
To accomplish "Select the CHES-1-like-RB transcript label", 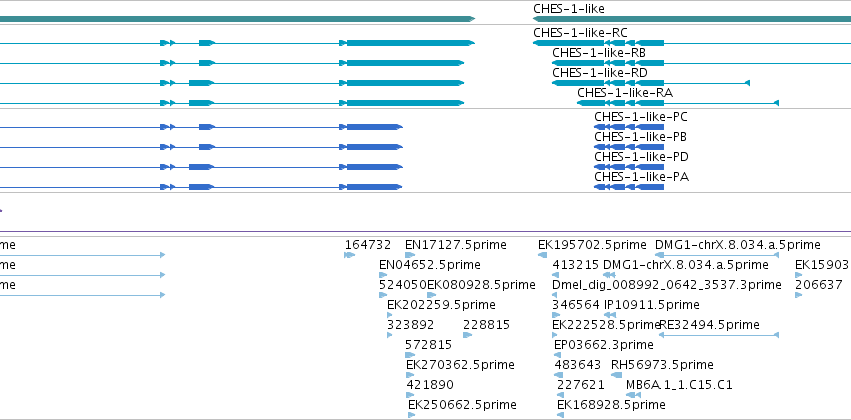I will (599, 53).
